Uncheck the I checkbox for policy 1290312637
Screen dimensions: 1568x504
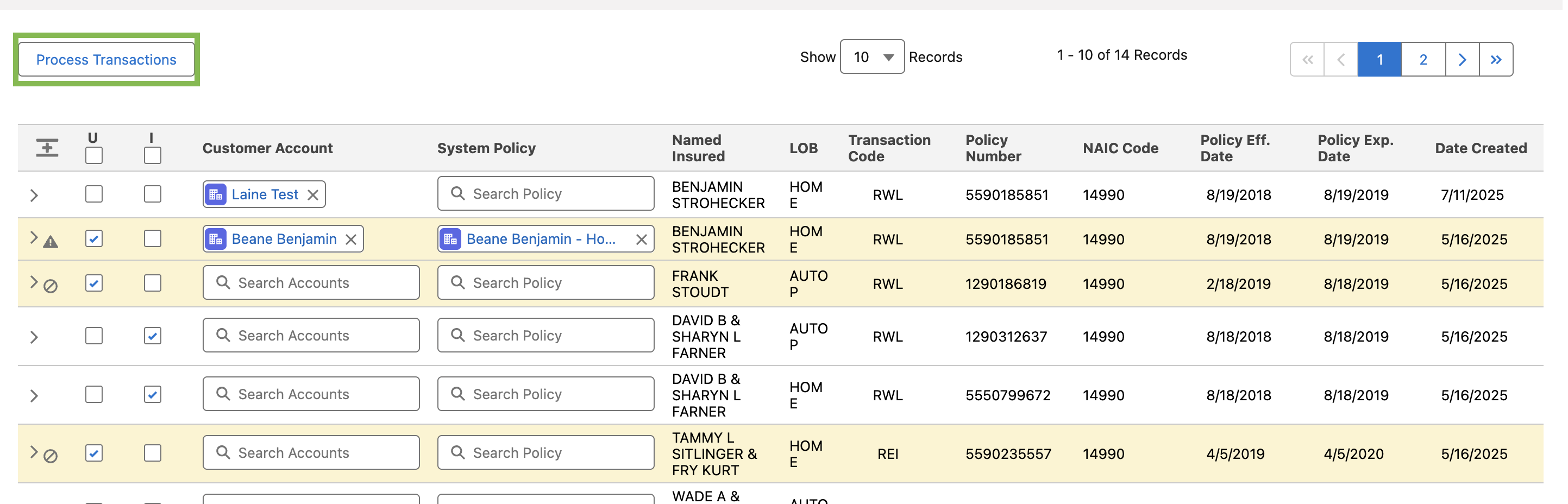point(152,336)
